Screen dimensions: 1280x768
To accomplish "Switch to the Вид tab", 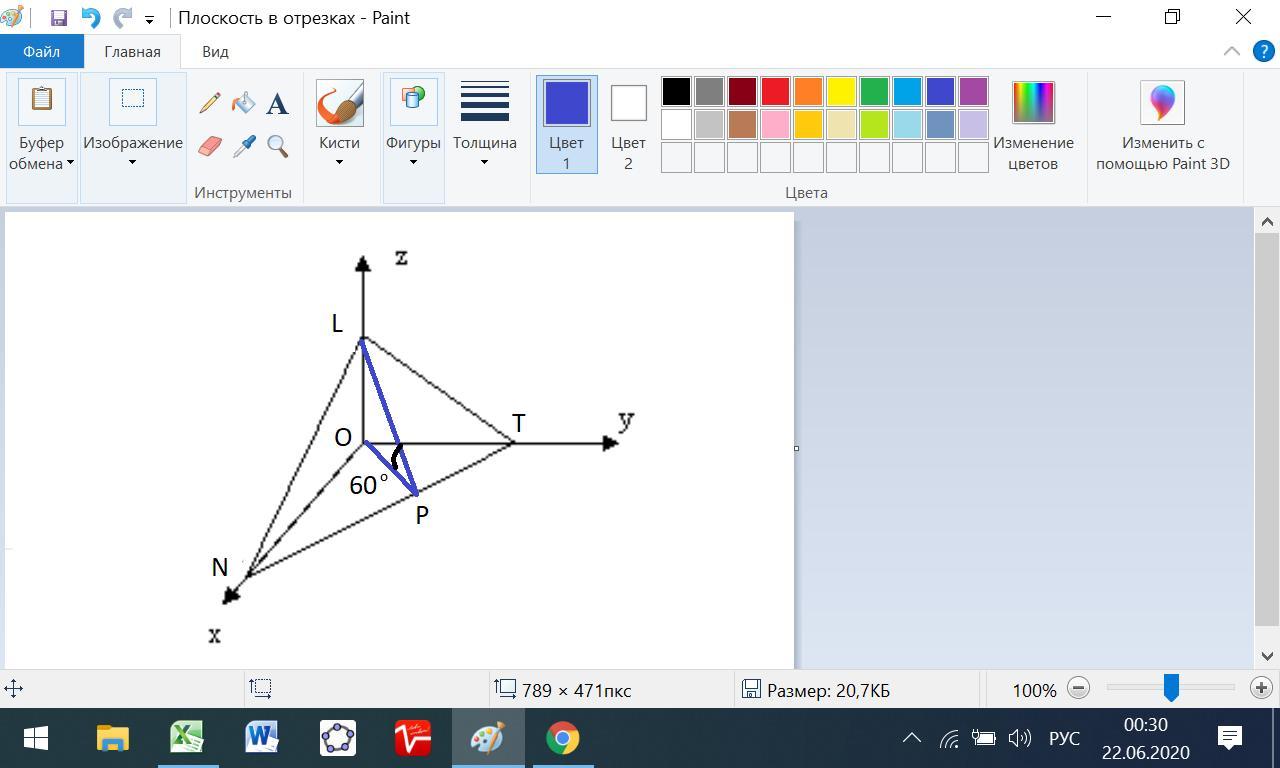I will coord(215,51).
